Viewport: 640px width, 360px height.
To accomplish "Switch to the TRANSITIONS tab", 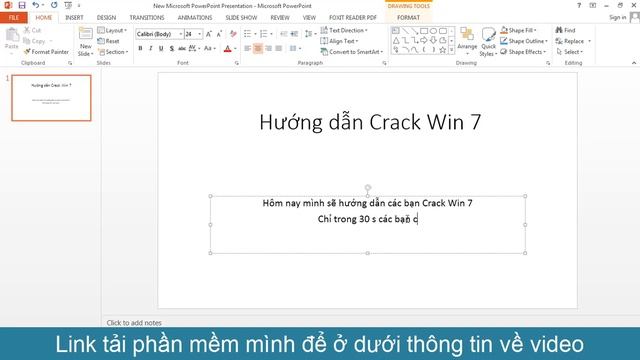I will coord(147,18).
